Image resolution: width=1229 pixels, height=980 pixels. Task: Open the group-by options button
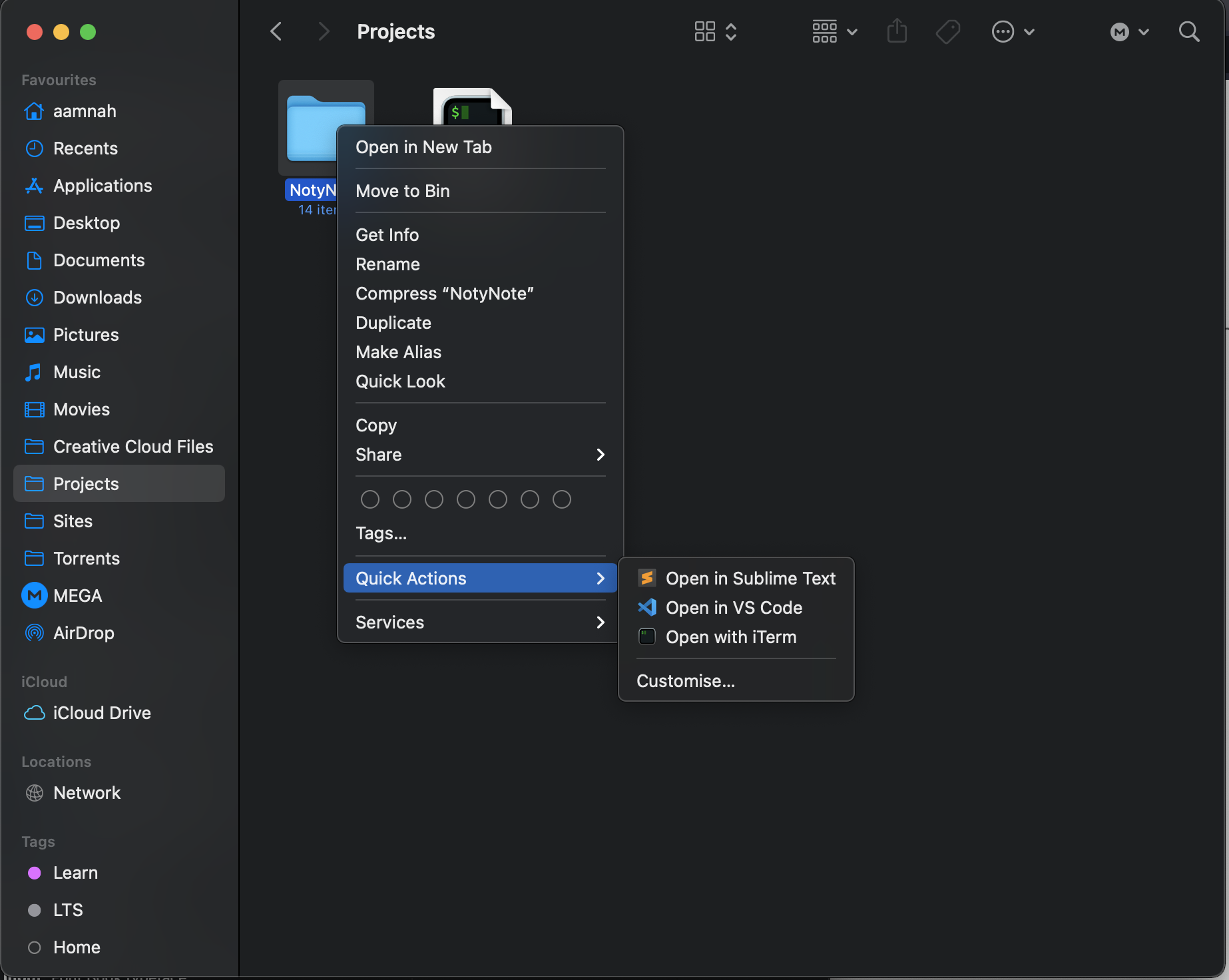[x=834, y=31]
